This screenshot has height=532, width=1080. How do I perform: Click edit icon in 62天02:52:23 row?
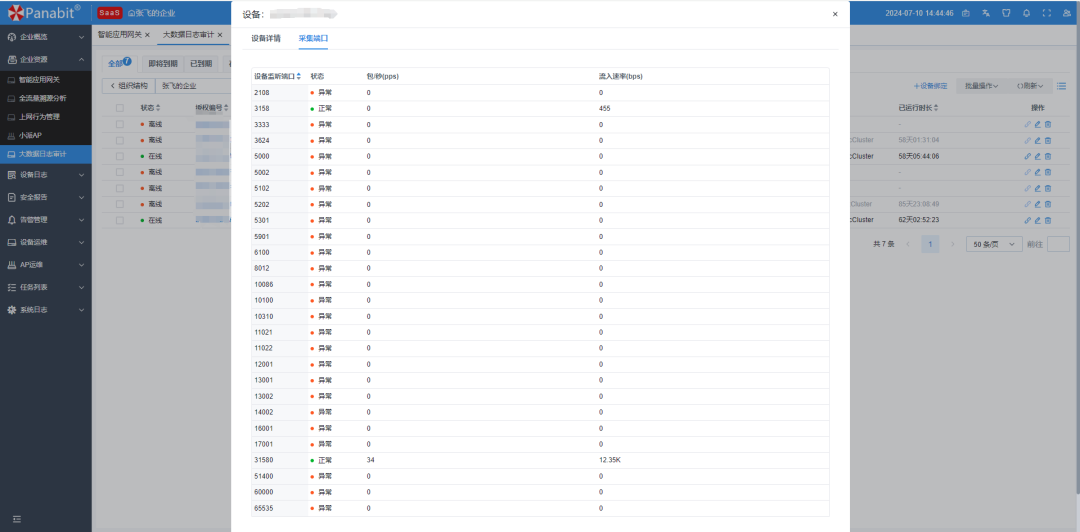1038,221
